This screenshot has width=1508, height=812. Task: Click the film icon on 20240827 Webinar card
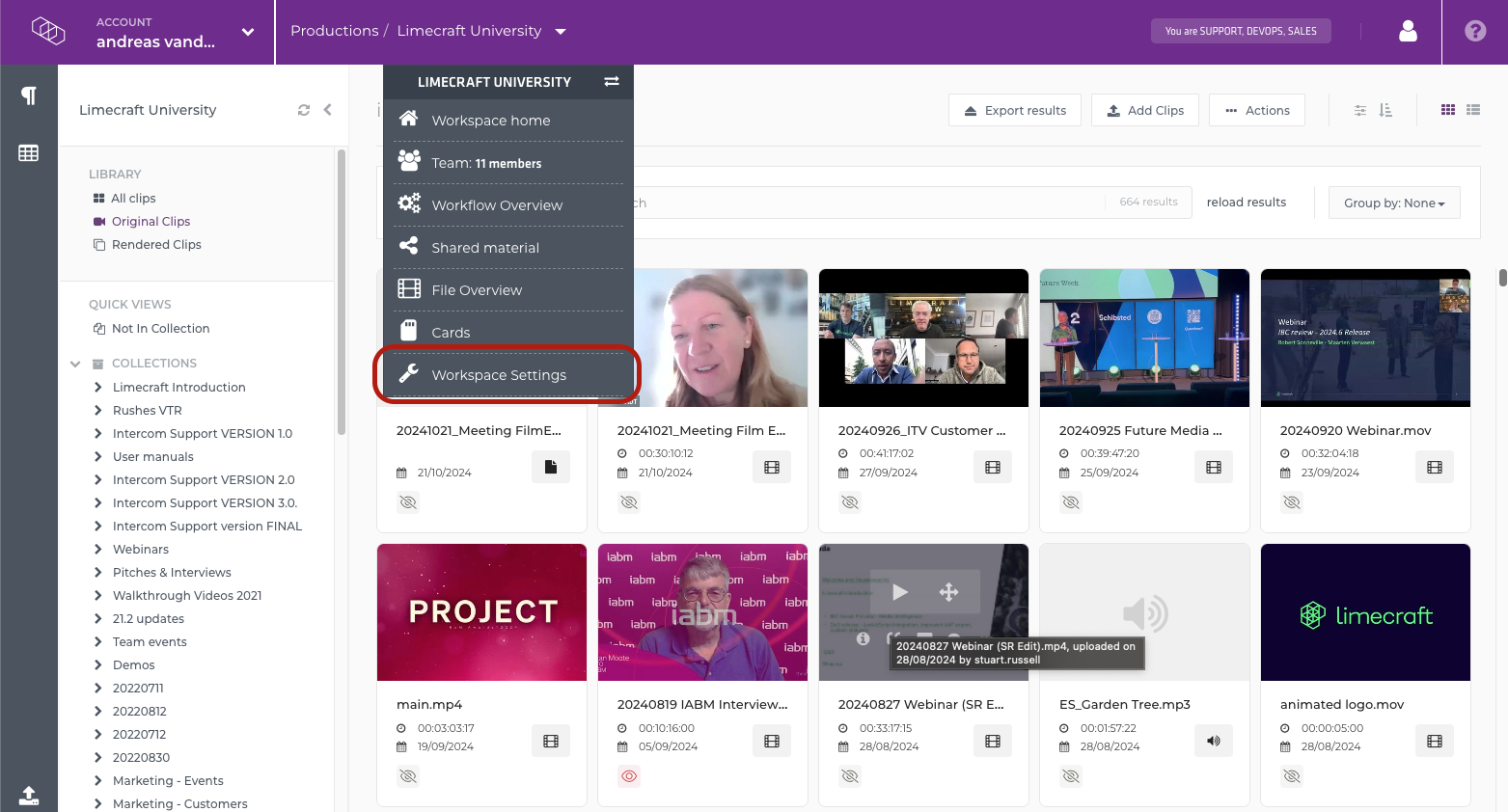click(993, 741)
